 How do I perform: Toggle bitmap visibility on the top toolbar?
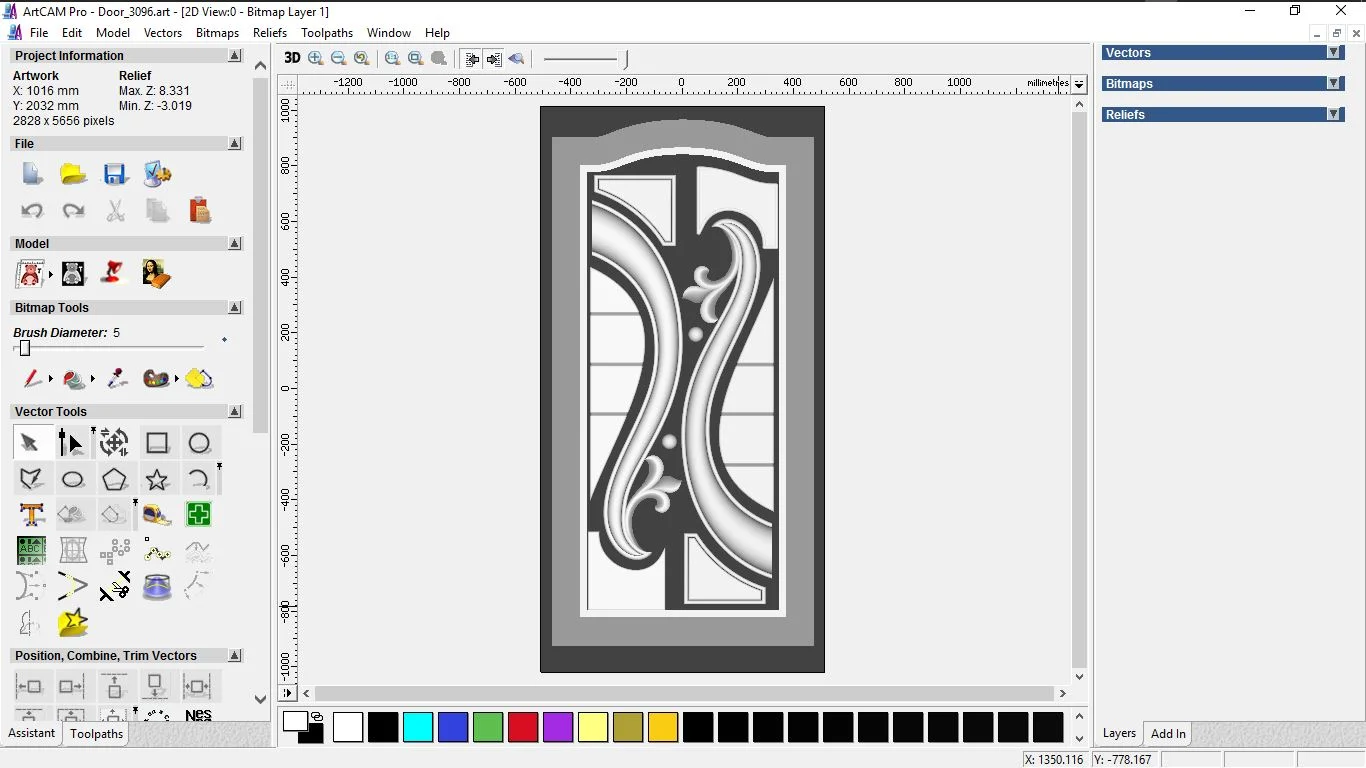click(470, 58)
